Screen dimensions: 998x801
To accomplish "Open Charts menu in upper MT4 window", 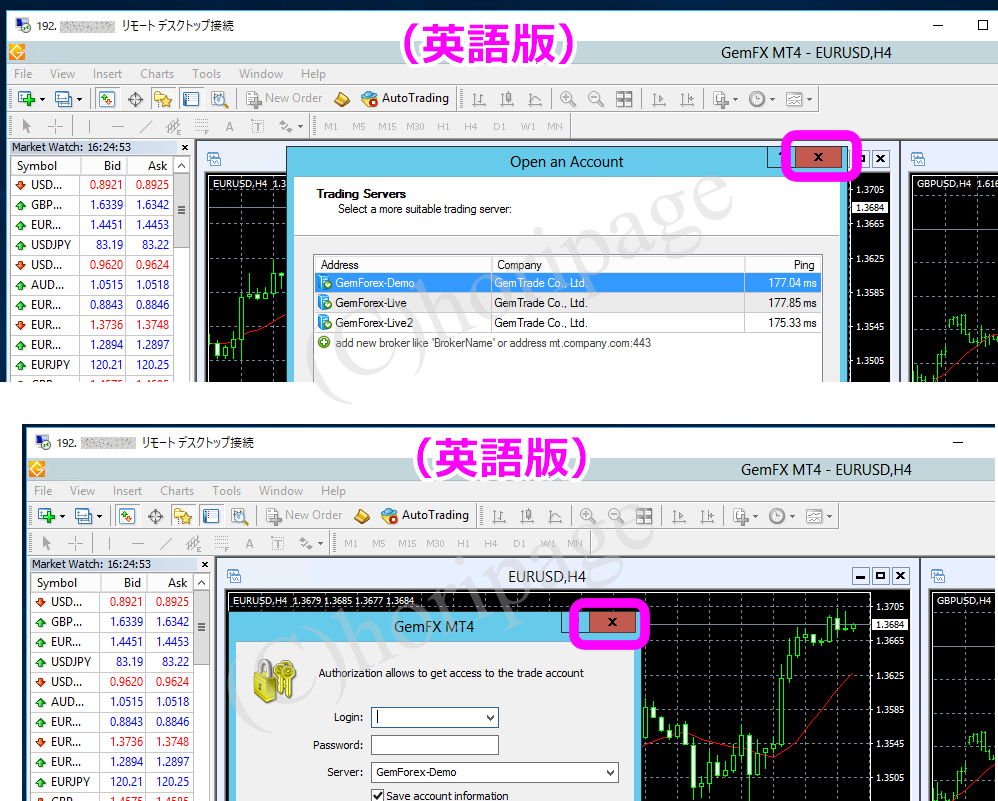I will pos(157,74).
